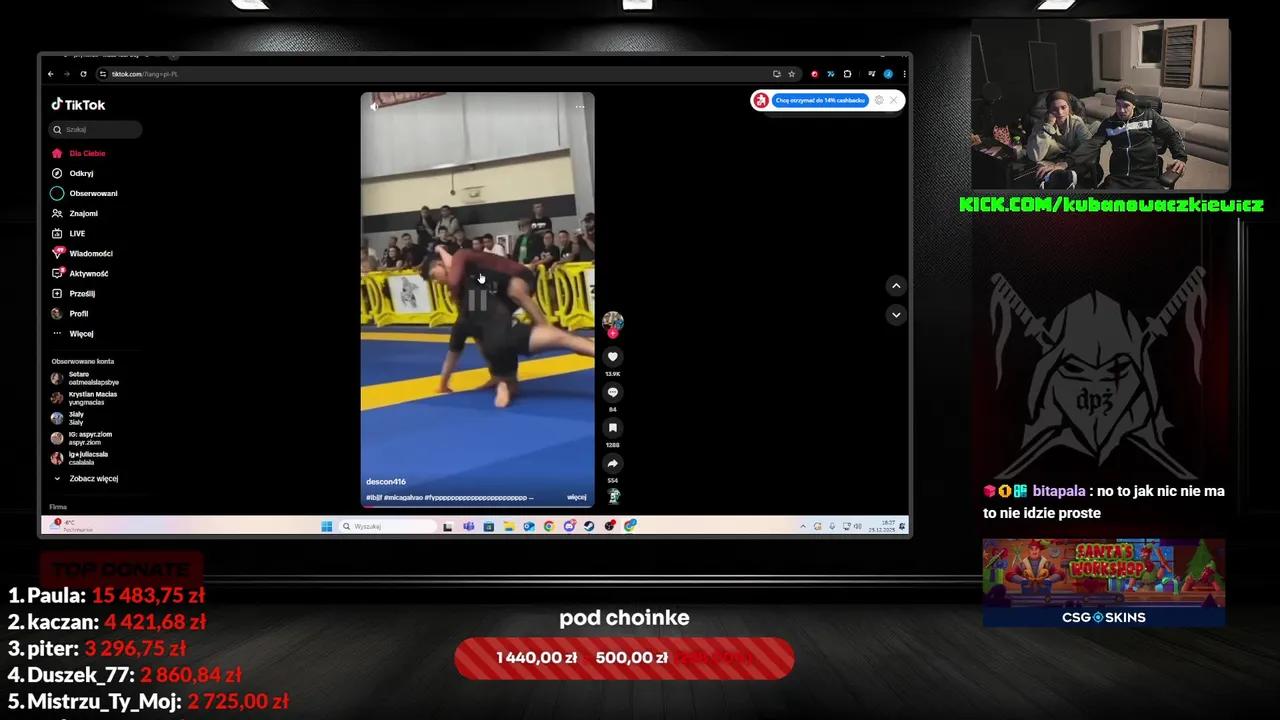
Task: Open the Windows Start menu in taskbar
Action: [x=326, y=526]
